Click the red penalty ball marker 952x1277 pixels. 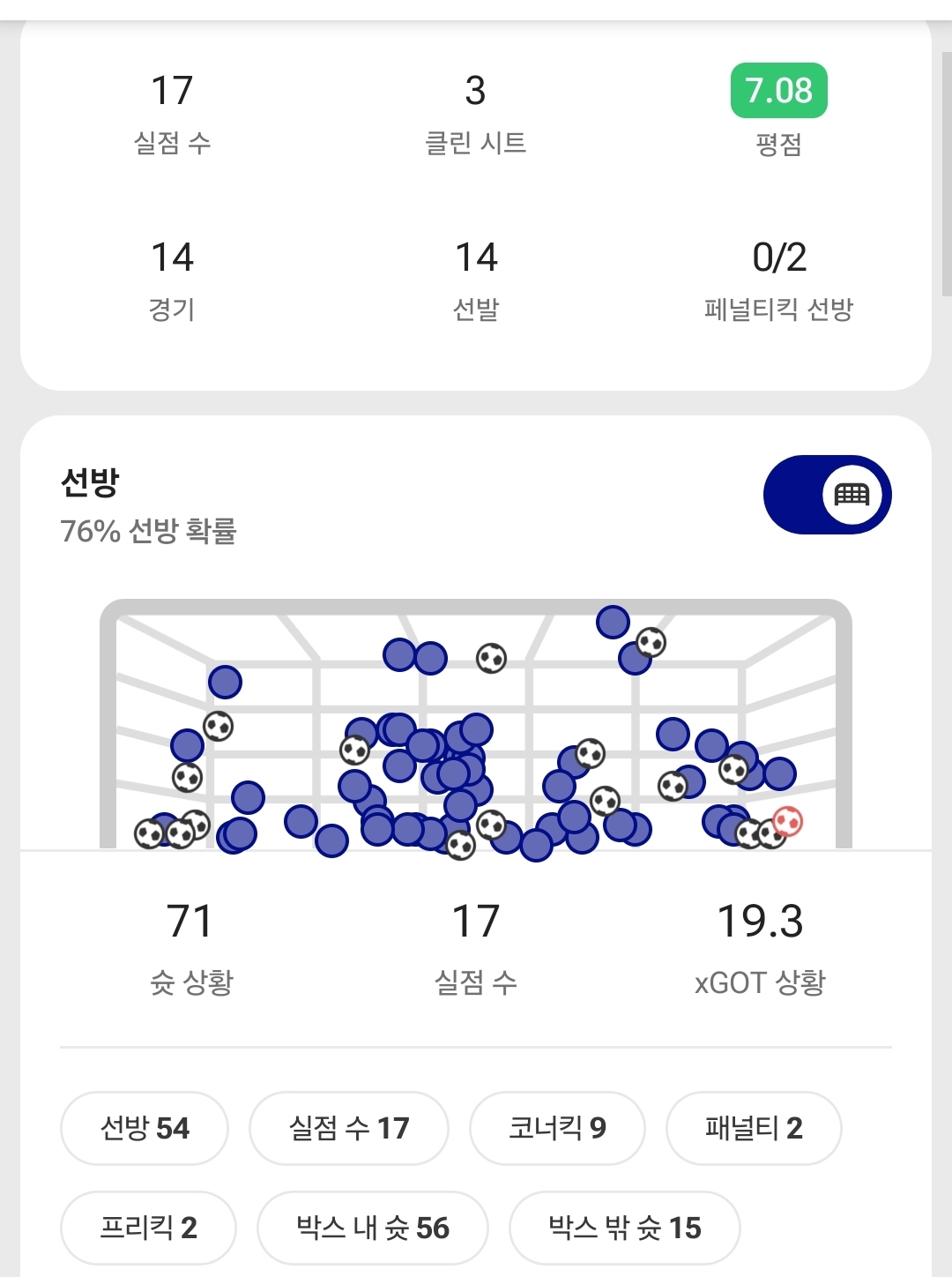(x=787, y=822)
